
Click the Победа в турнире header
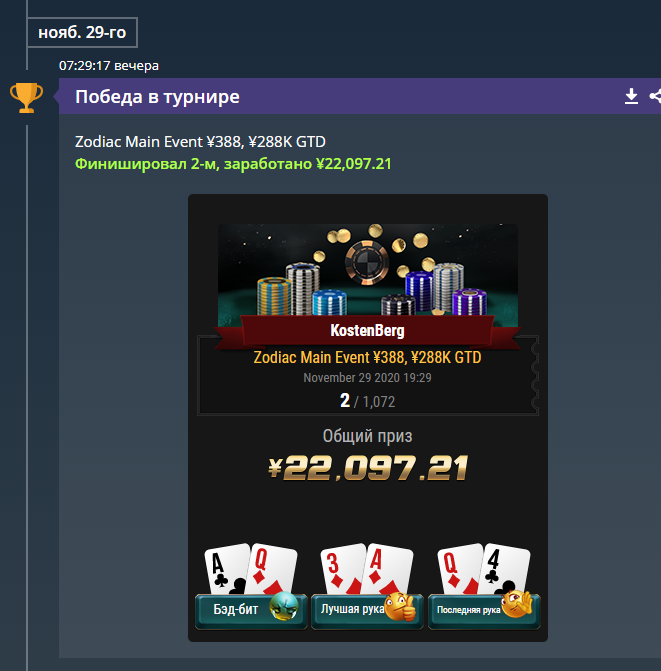click(x=157, y=97)
